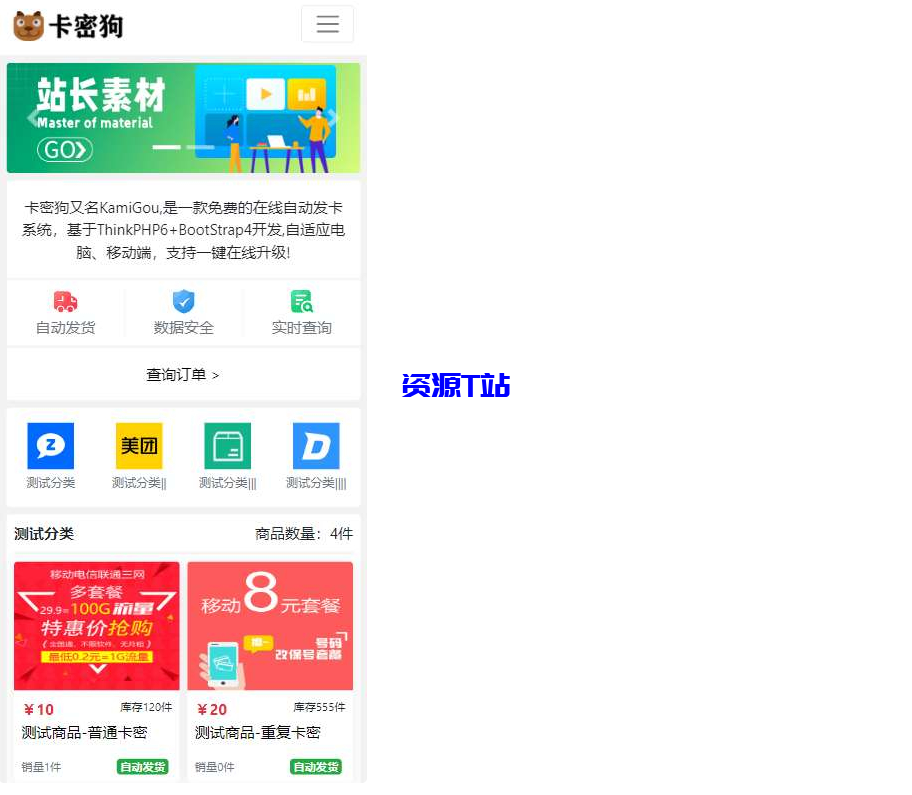Select the yellow 美团 category icon
This screenshot has height=795, width=912.
(138, 445)
